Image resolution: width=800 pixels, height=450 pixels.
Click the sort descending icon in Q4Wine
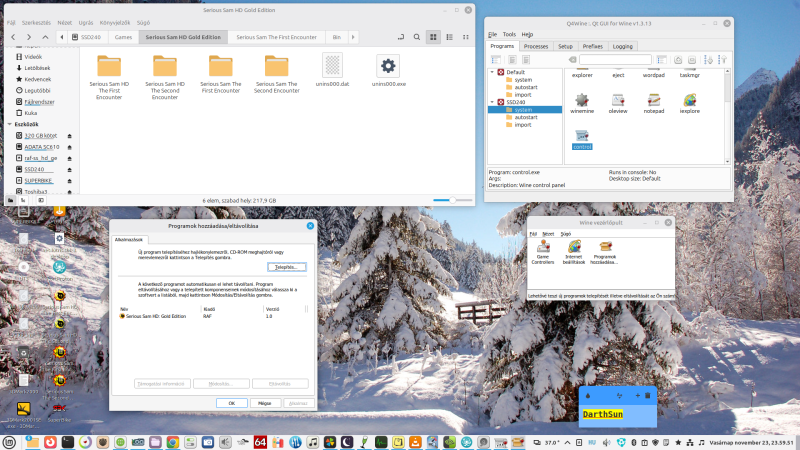pyautogui.click(x=722, y=60)
